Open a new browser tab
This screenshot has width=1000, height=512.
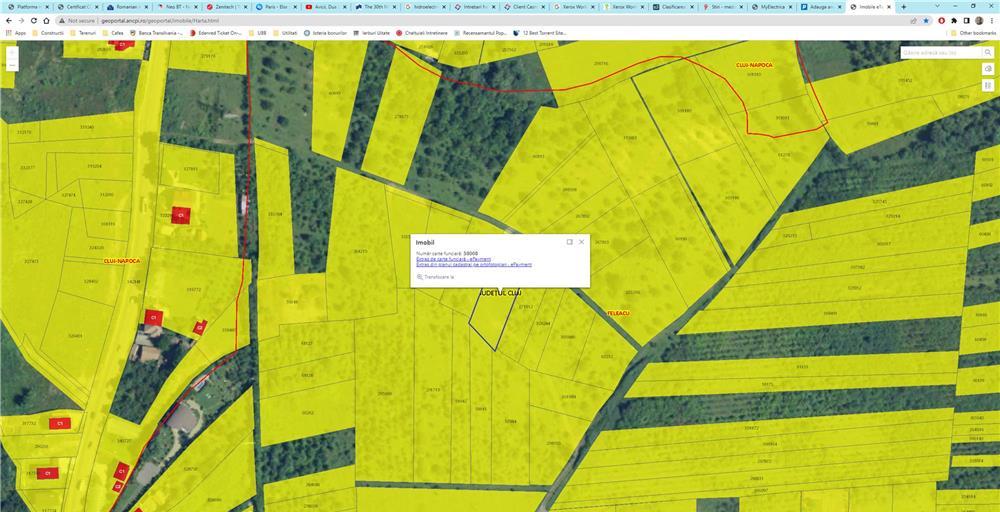[903, 6]
